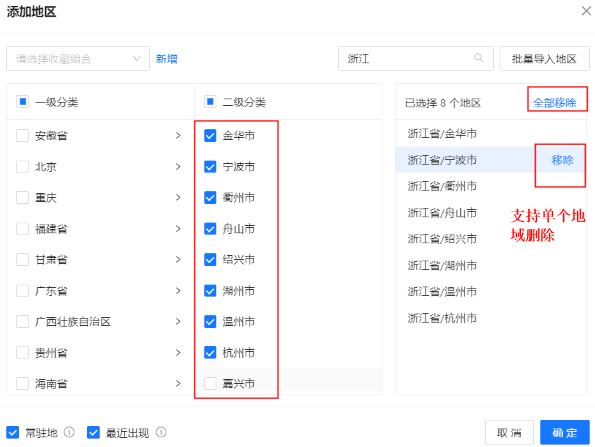Viewport: 595px width, 447px height.
Task: Click info icon next to 常驻地
Action: coord(69,432)
